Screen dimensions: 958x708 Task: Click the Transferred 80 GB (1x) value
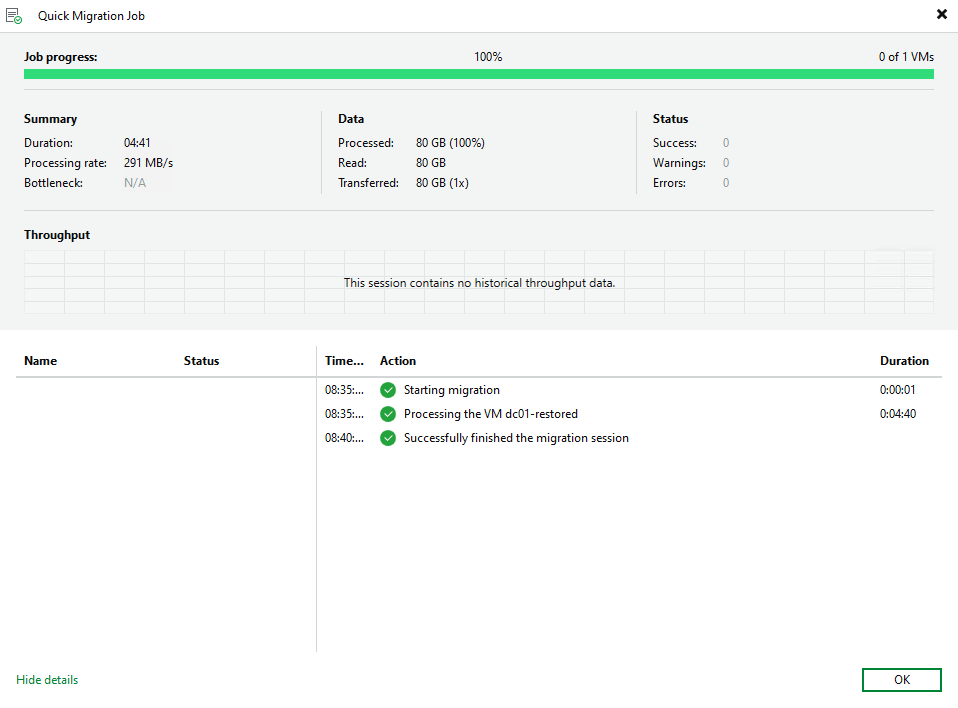(x=442, y=183)
